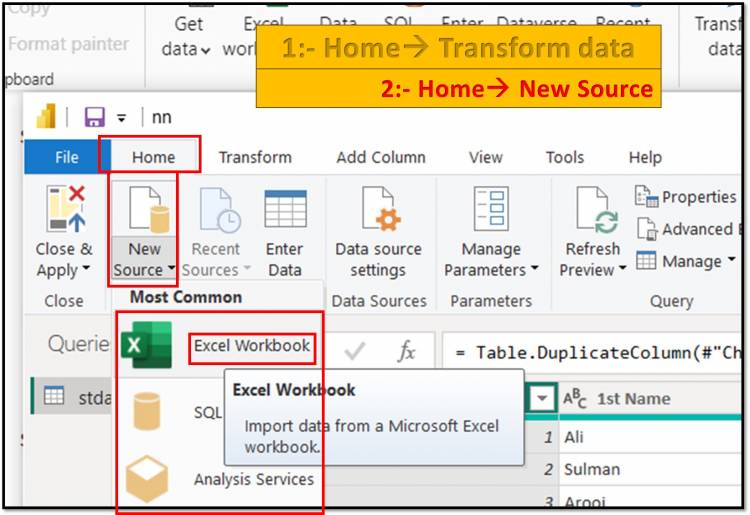Select row number 2
Image resolution: width=750 pixels, height=515 pixels.
click(x=549, y=470)
